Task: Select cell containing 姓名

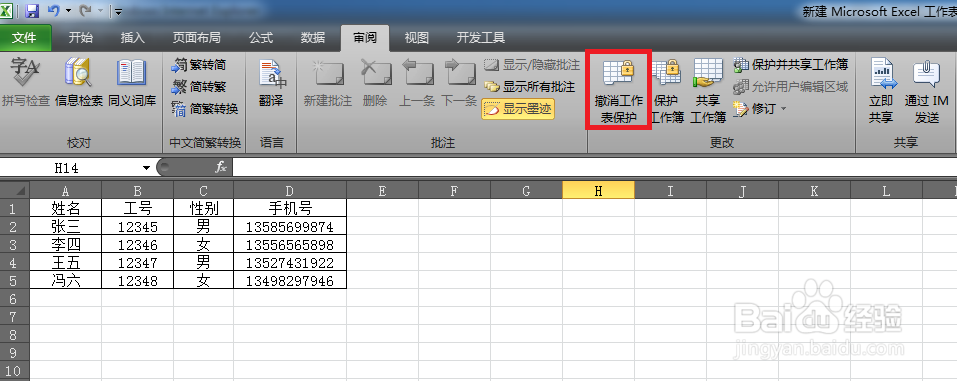Action: pos(66,208)
